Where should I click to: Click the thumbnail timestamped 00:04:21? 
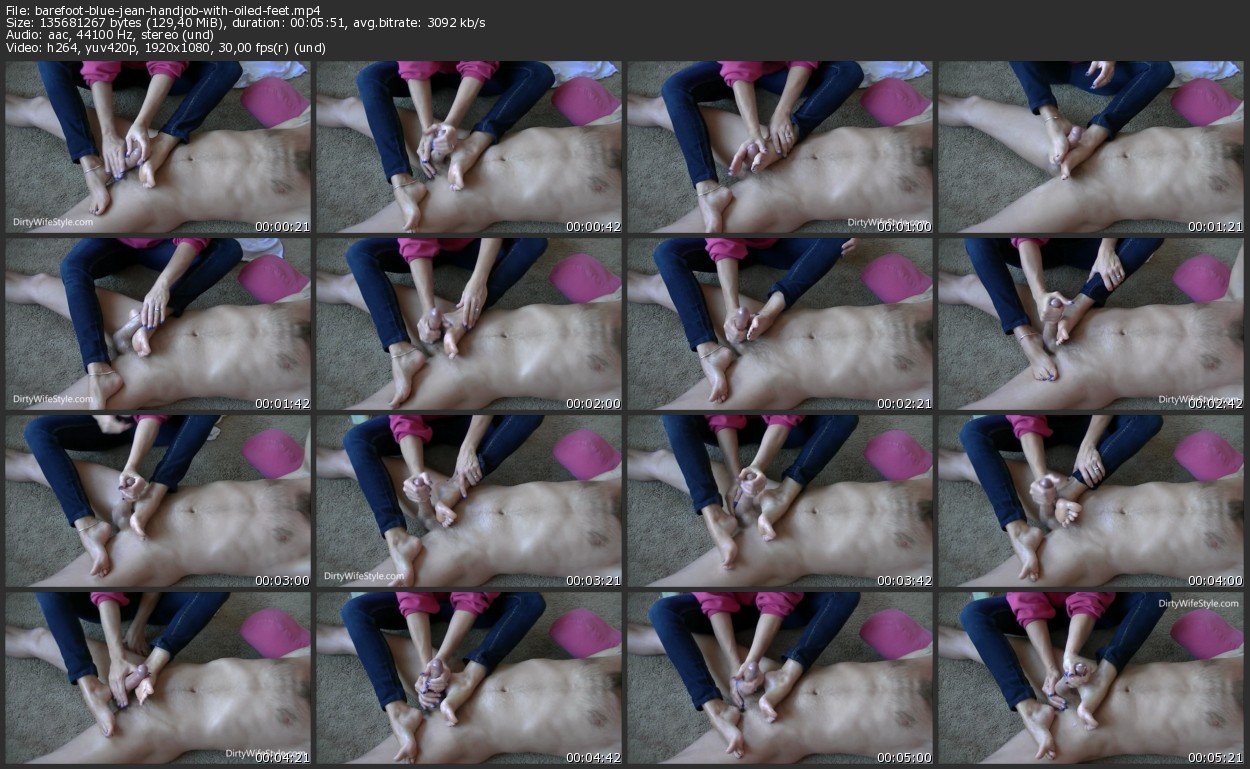coord(158,677)
